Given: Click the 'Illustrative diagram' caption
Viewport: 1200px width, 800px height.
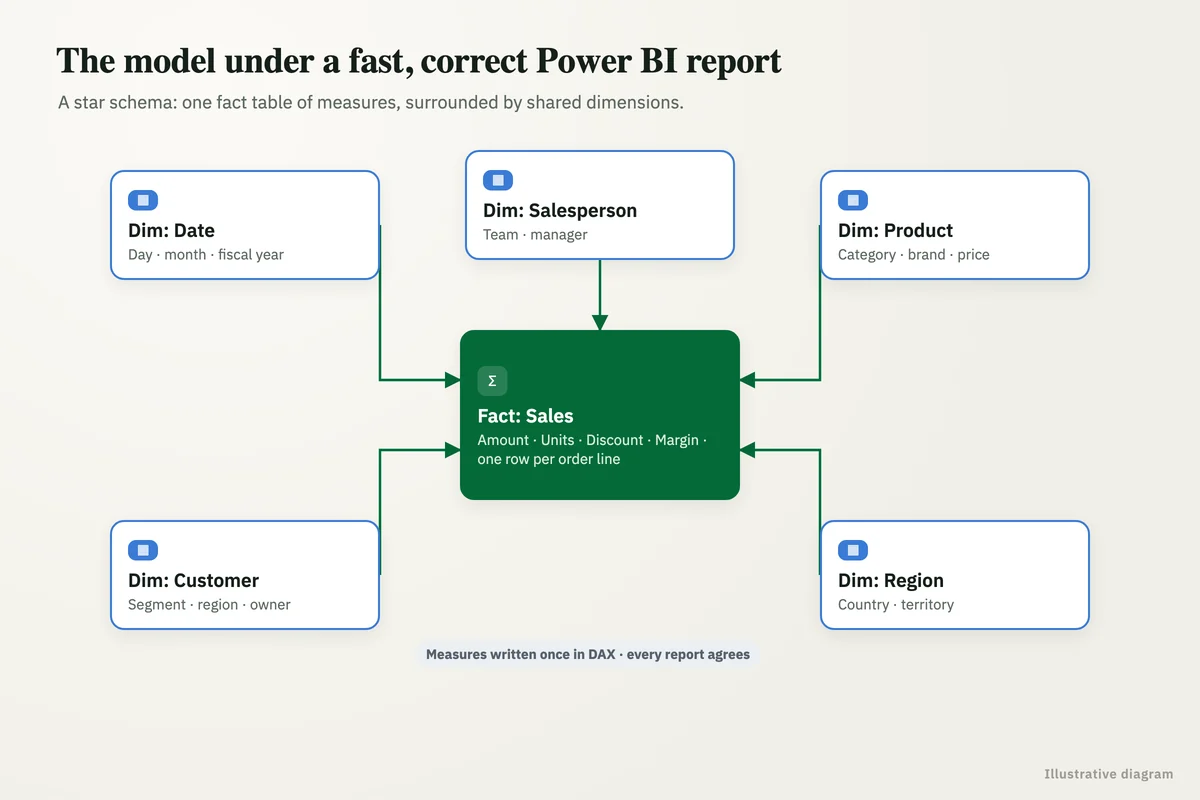Looking at the screenshot, I should [1108, 774].
